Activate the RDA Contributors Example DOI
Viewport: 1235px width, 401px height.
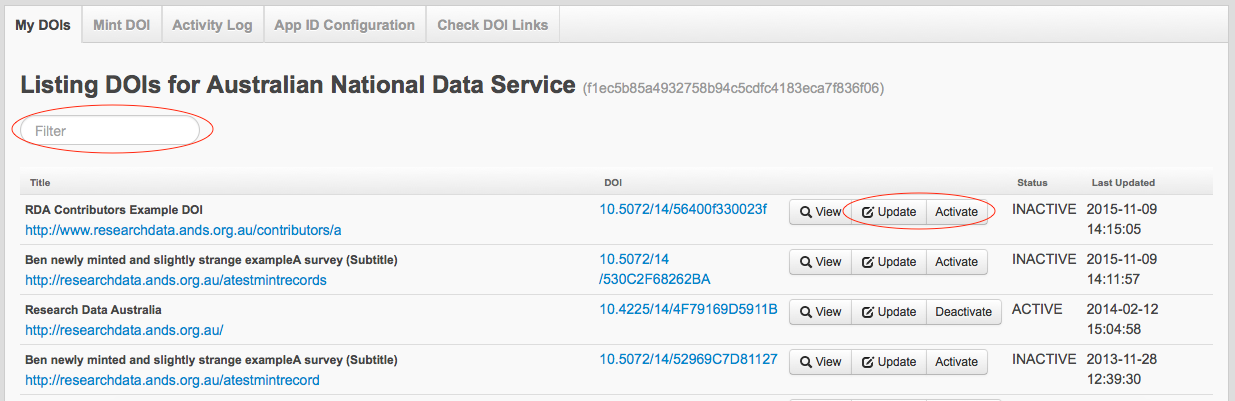[956, 212]
